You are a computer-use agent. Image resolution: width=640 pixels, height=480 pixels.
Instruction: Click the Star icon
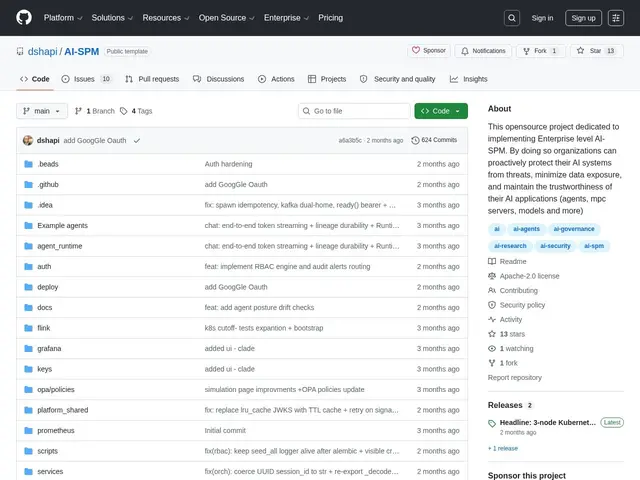pos(580,51)
